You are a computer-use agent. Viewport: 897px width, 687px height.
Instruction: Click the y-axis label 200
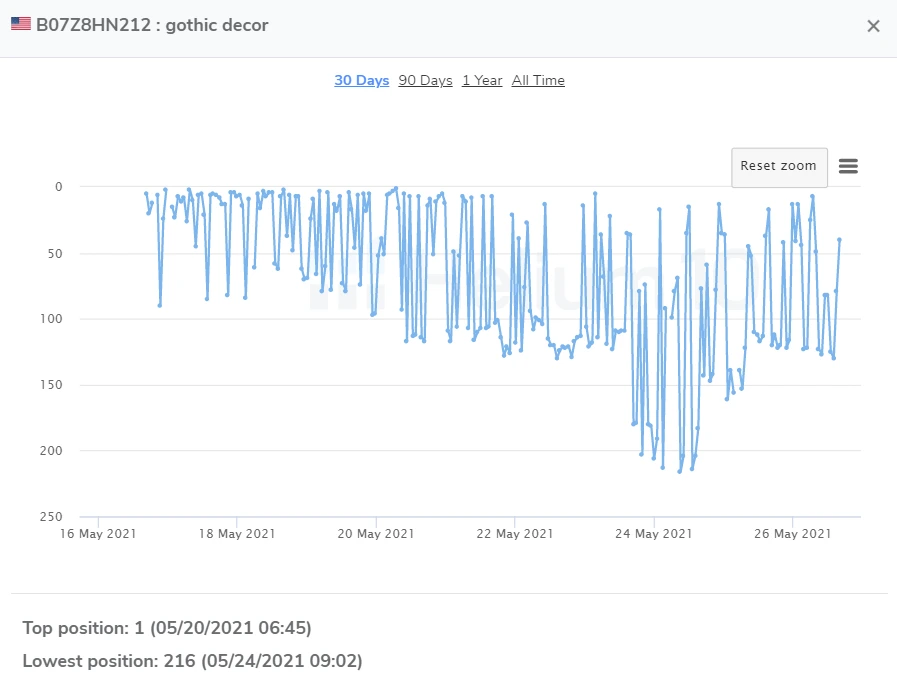coord(51,451)
